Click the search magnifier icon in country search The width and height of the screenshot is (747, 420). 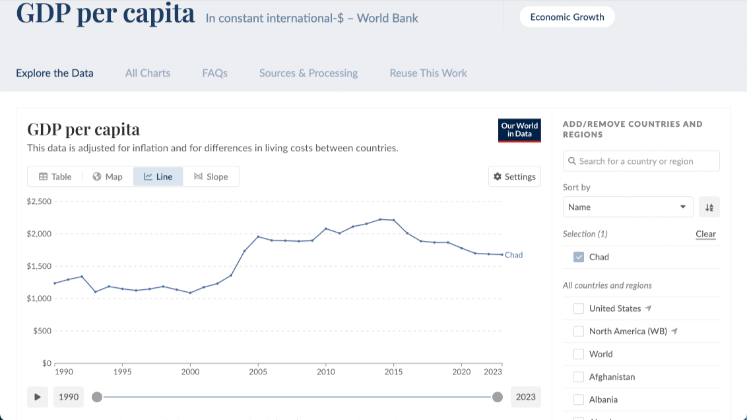point(571,161)
